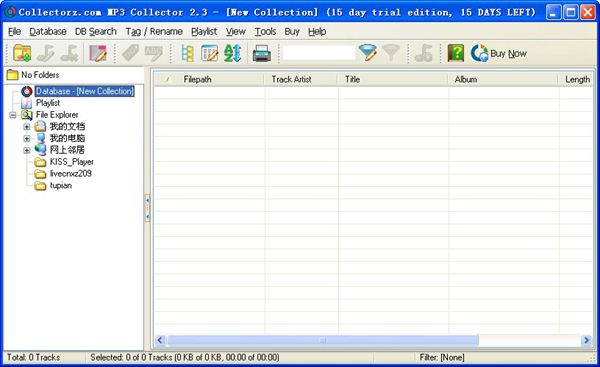Open the File menu
600x367 pixels.
[15, 31]
